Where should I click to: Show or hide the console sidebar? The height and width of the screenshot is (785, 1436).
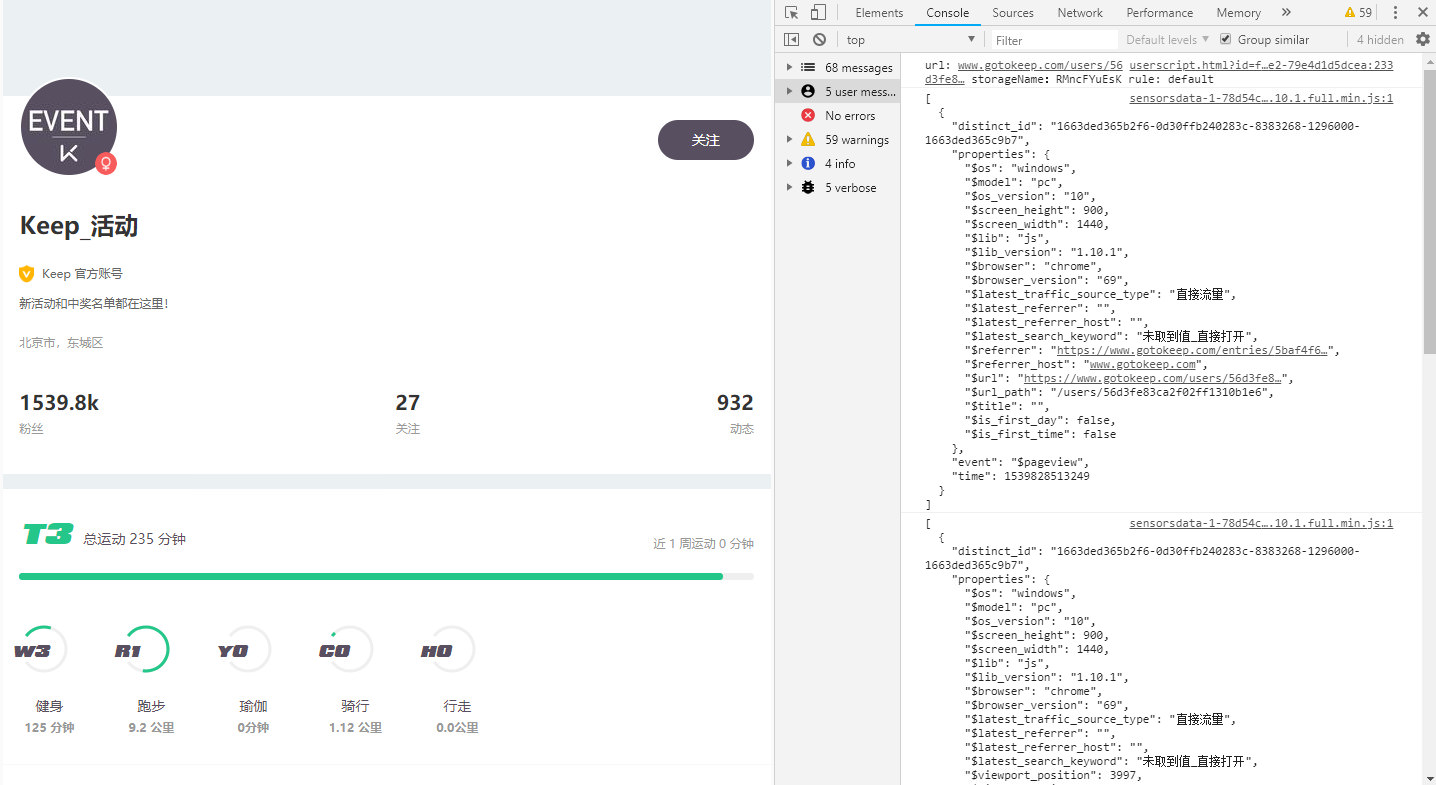[x=792, y=40]
